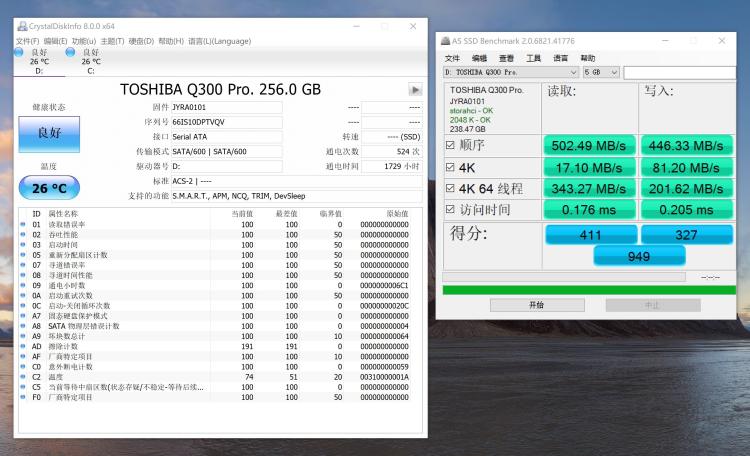Click status dot for attribute A8
The width and height of the screenshot is (750, 456).
coord(23,326)
